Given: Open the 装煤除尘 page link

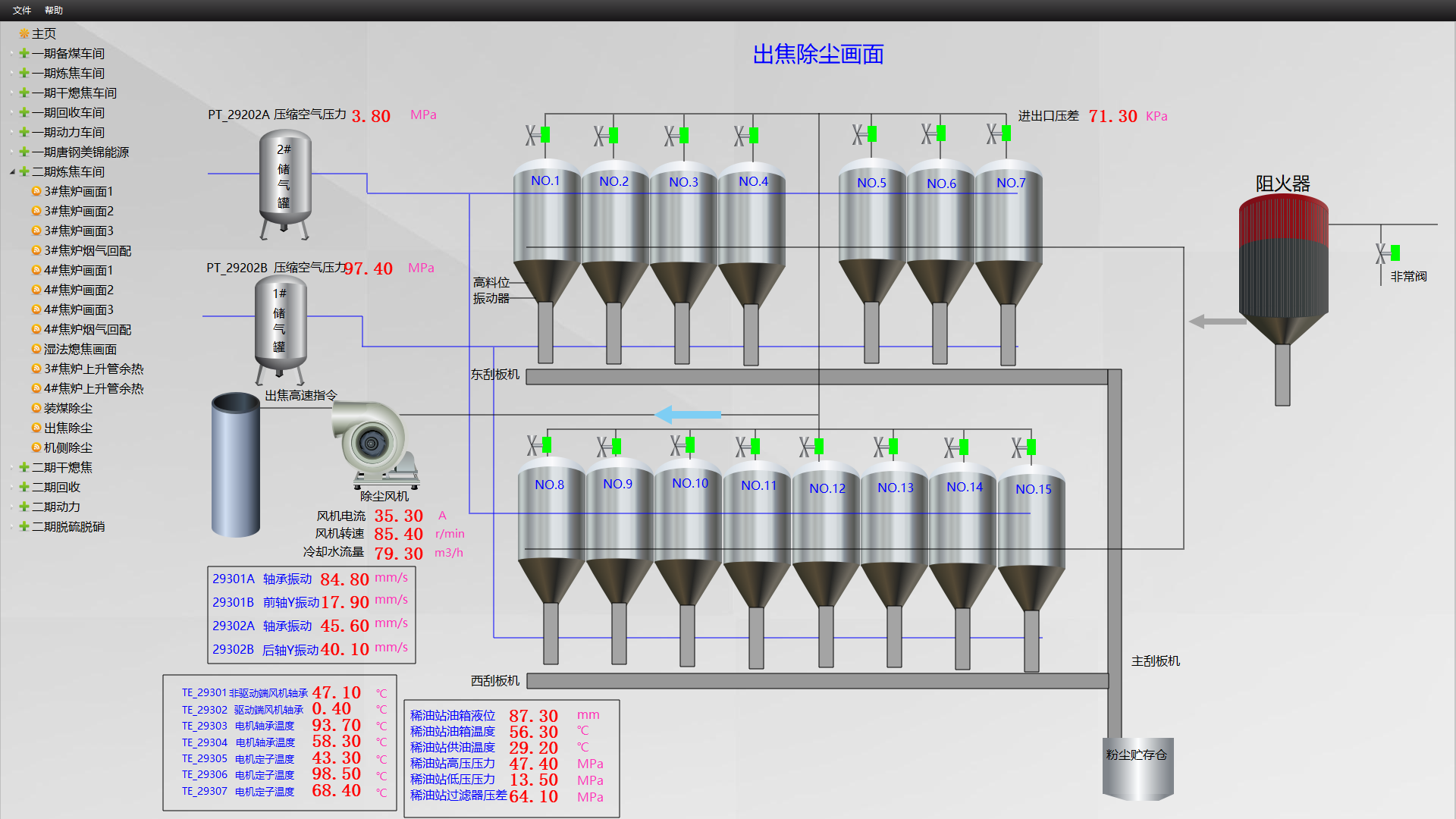Looking at the screenshot, I should pos(68,409).
